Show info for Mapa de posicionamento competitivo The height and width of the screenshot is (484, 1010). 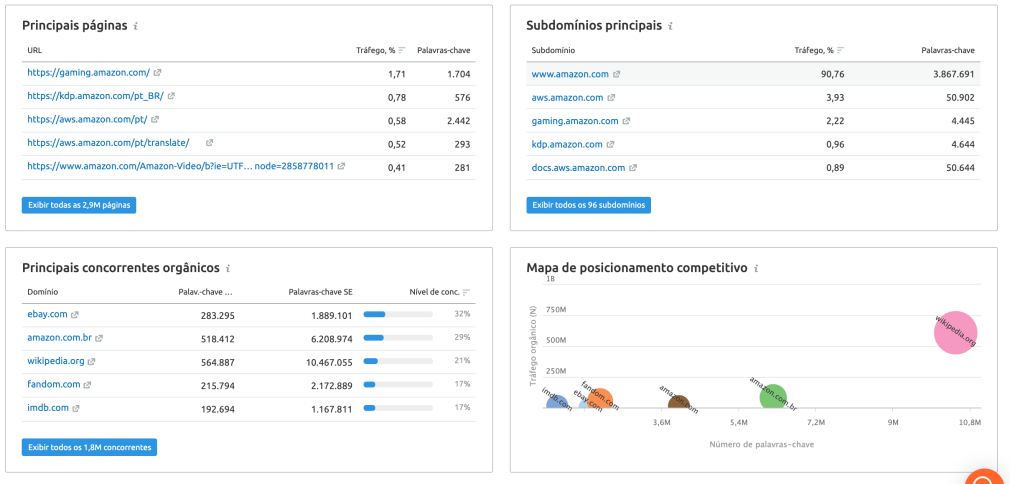coord(756,268)
